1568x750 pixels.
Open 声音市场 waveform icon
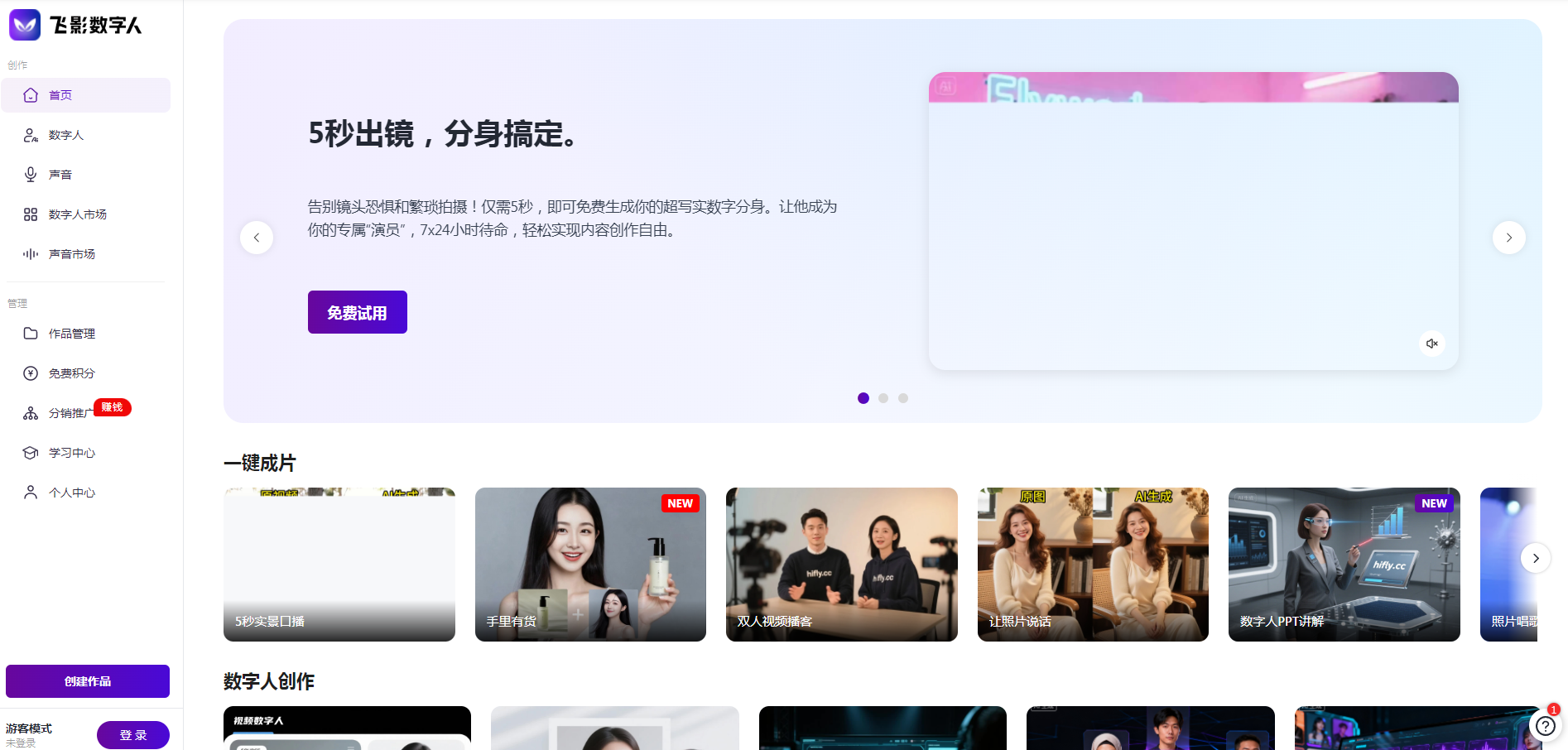coord(31,254)
